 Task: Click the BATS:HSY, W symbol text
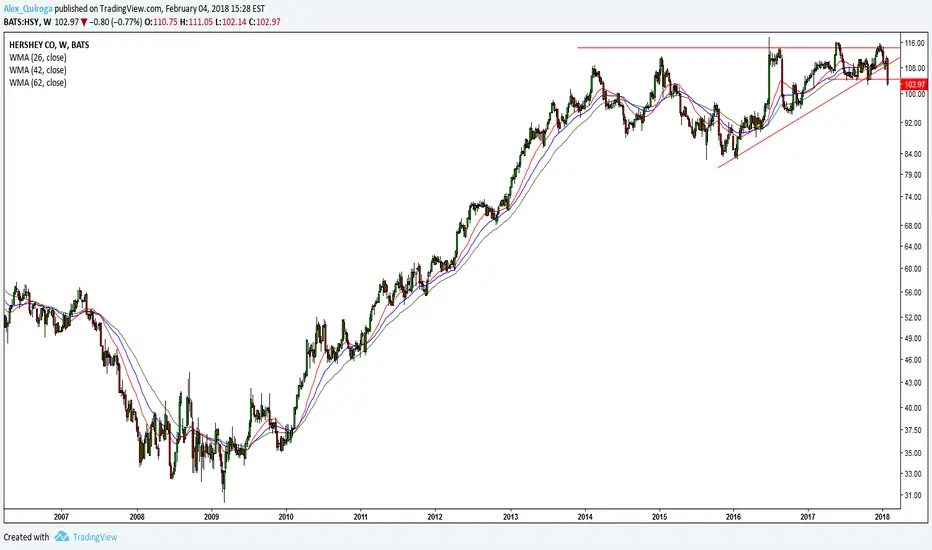pyautogui.click(x=27, y=22)
